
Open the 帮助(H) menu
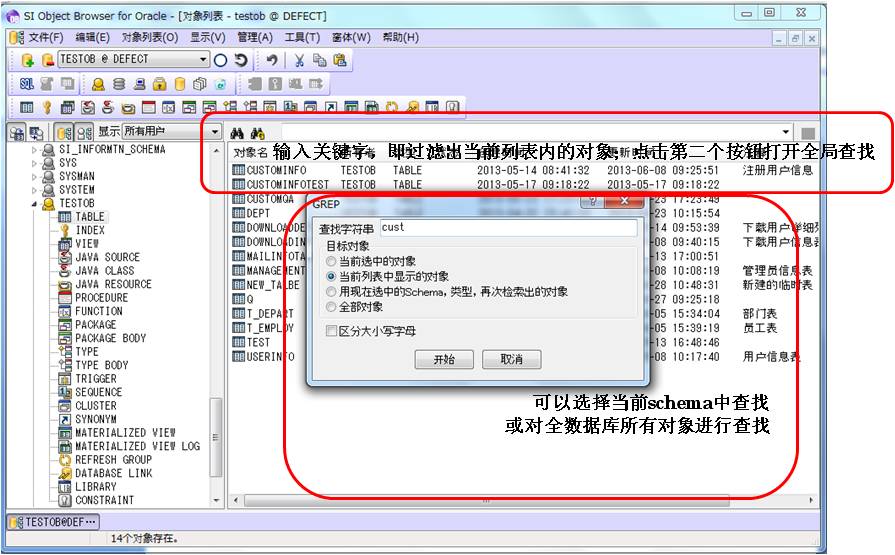click(x=401, y=37)
